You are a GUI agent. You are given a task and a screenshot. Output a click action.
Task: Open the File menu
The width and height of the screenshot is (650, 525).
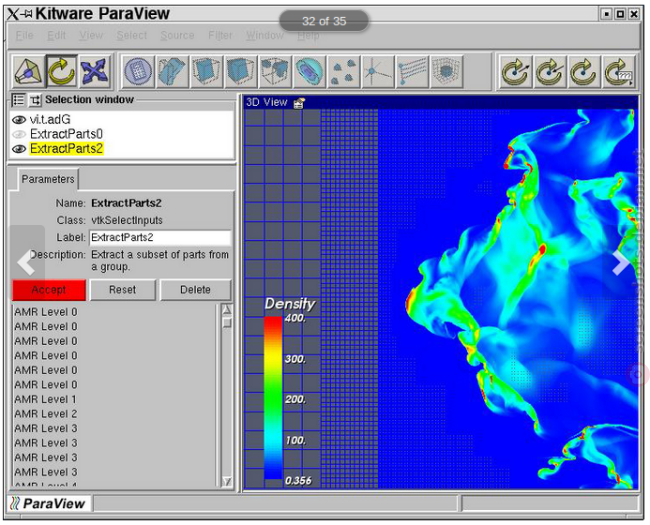tap(24, 35)
